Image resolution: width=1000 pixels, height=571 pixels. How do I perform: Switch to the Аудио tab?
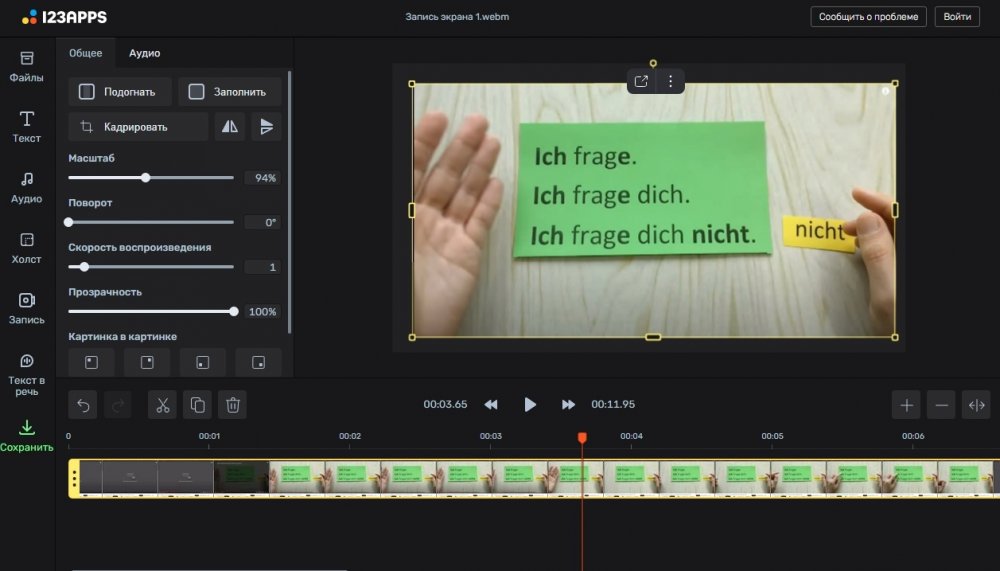pos(144,53)
